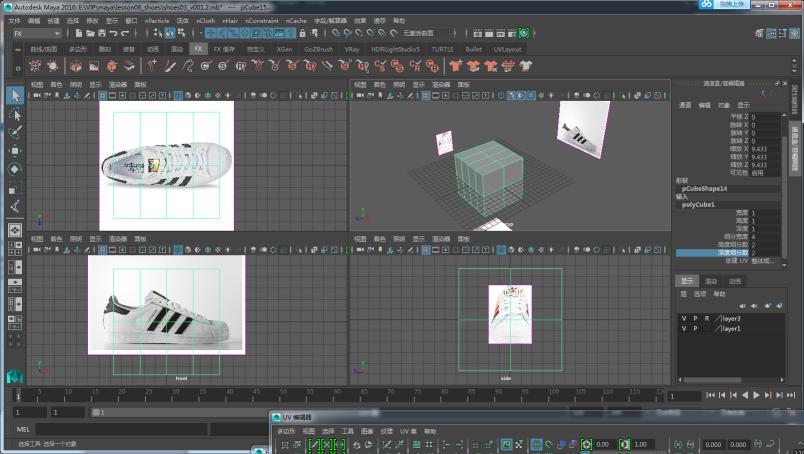Click frame 50 on the time slider
804x454 pixels.
(x=284, y=395)
